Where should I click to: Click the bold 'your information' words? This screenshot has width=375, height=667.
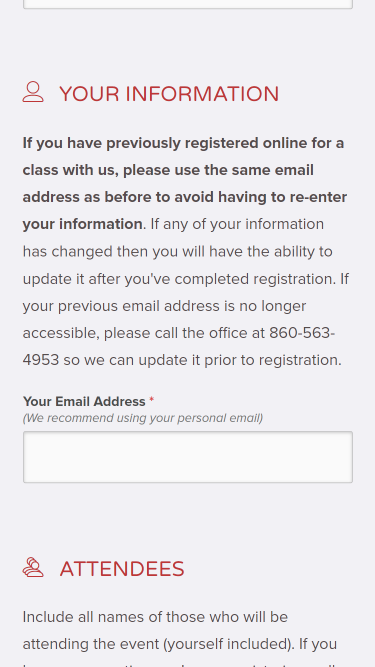click(82, 224)
